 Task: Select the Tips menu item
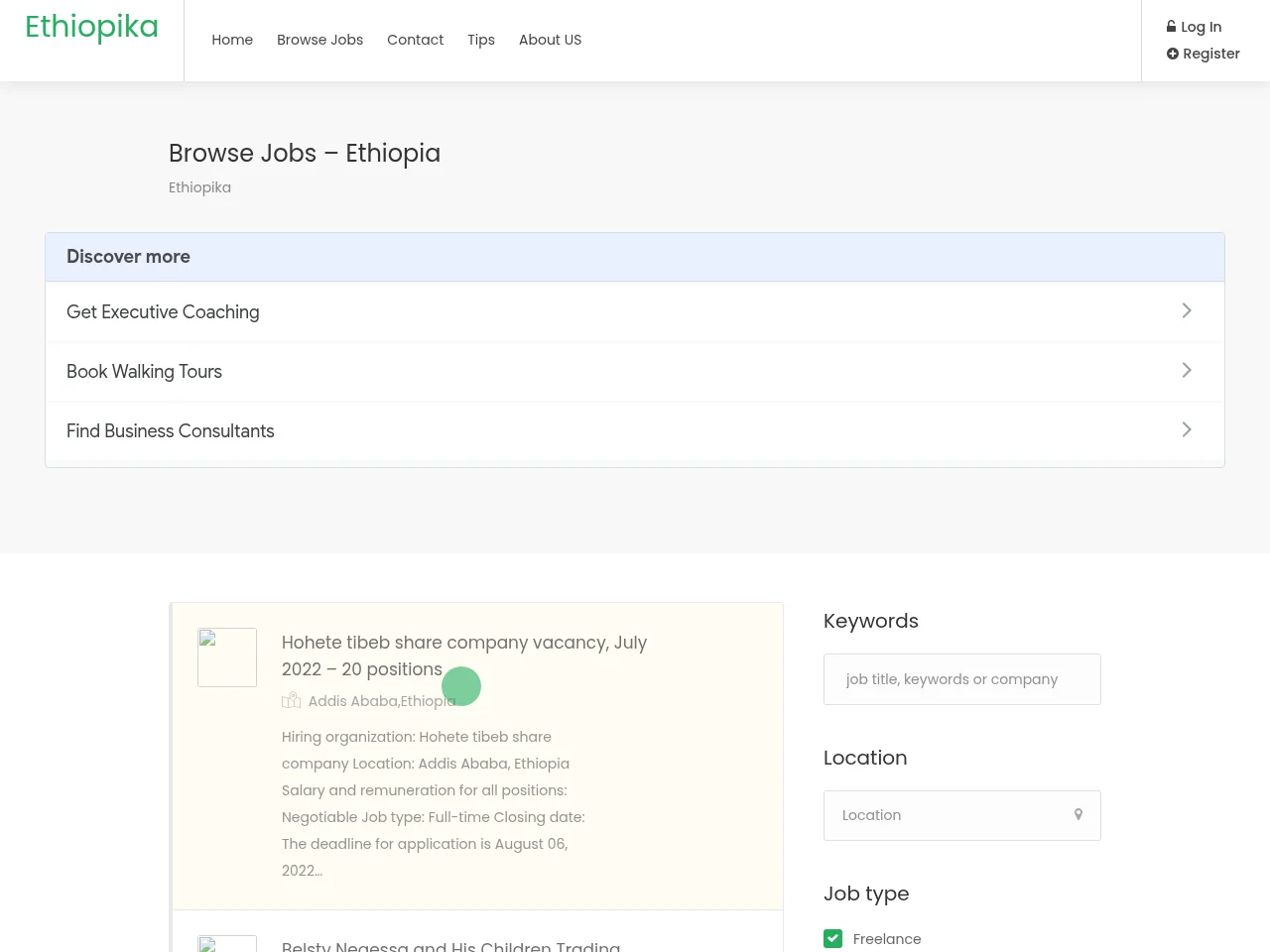[x=481, y=40]
